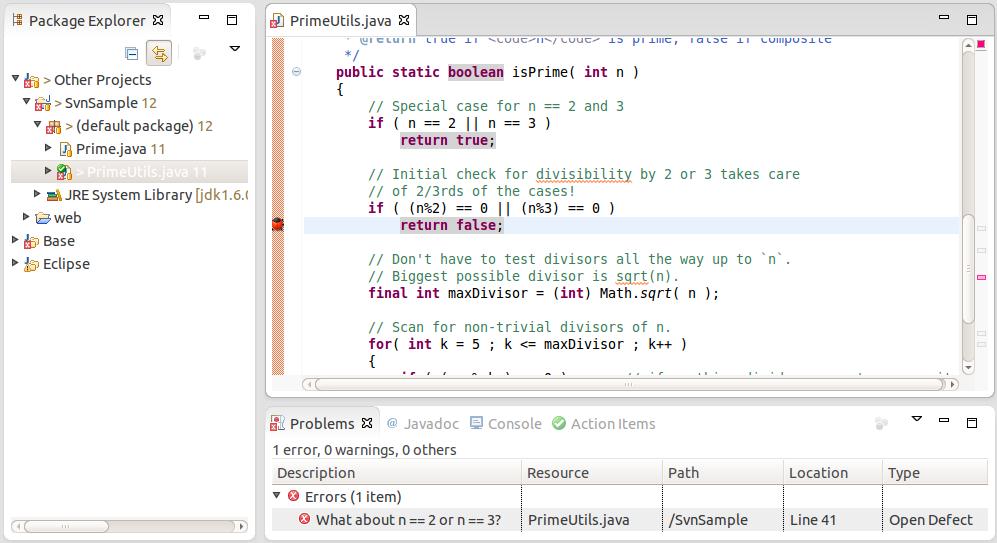Click the Problems tab icon
This screenshot has width=997, height=543.
click(x=277, y=423)
